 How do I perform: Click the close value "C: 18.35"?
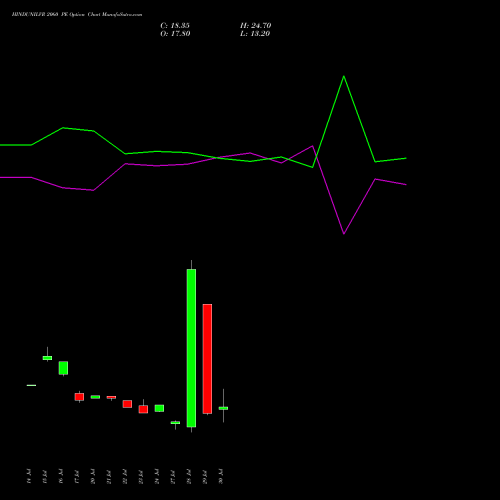pyautogui.click(x=175, y=26)
